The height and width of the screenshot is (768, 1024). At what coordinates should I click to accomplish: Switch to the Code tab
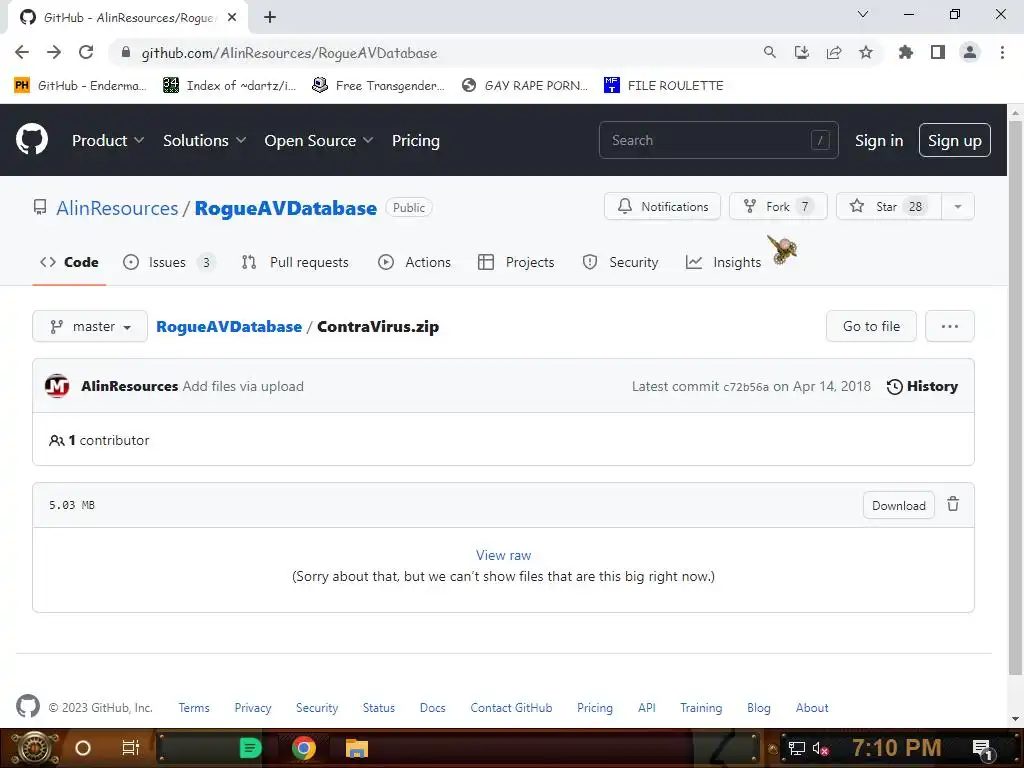[69, 262]
